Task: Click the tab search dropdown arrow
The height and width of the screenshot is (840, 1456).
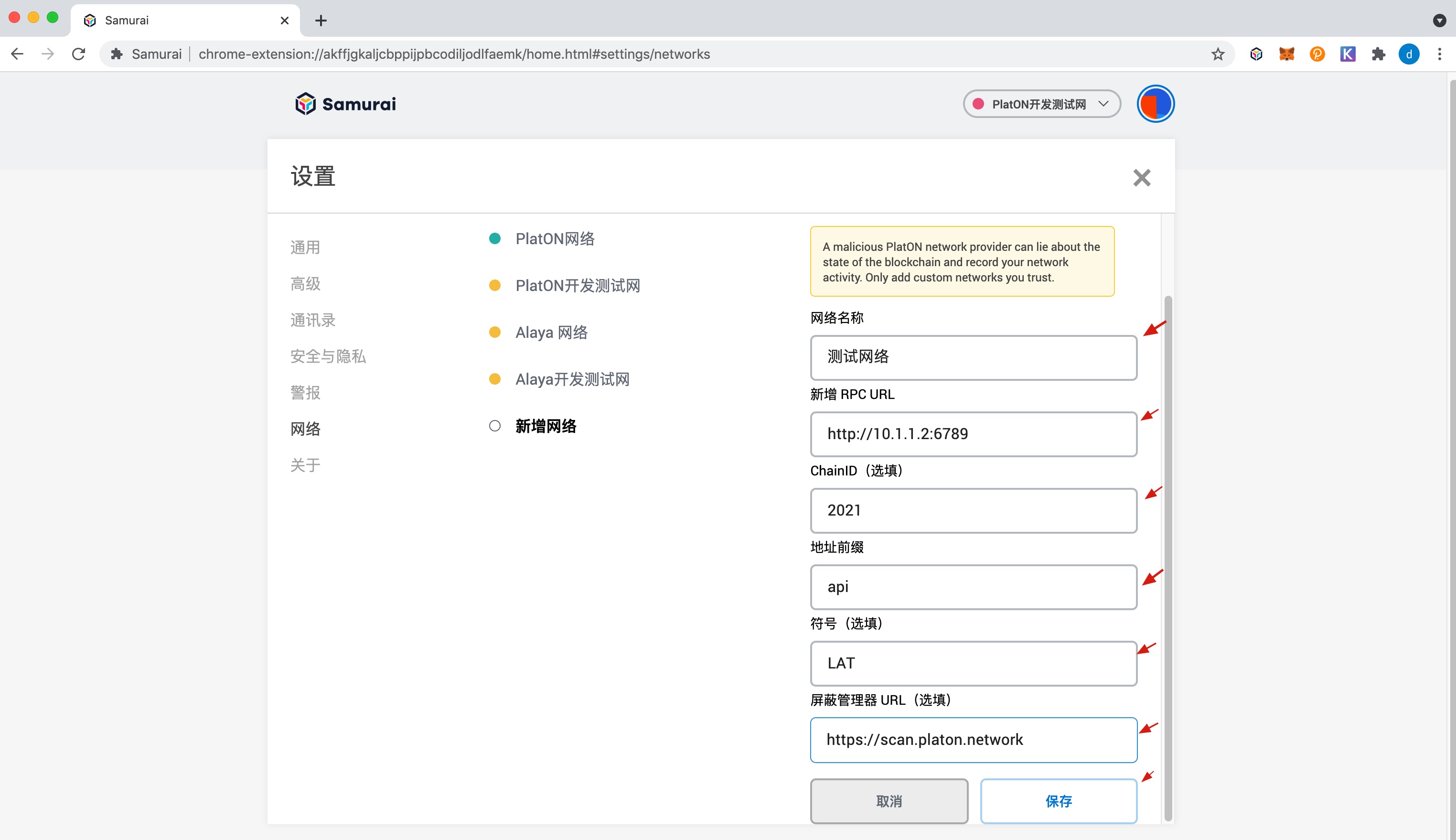Action: point(1439,21)
